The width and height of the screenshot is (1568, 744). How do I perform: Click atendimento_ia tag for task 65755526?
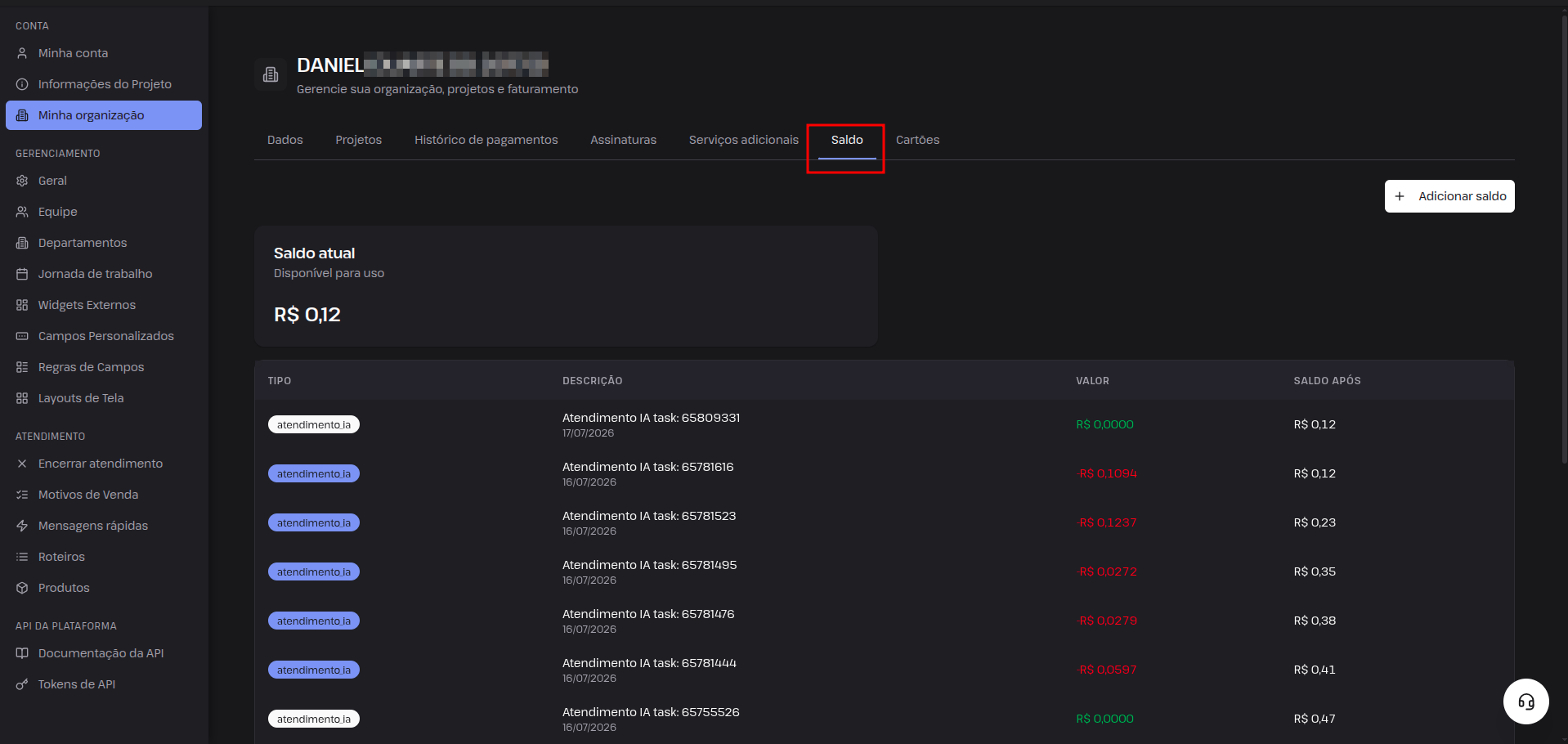314,719
